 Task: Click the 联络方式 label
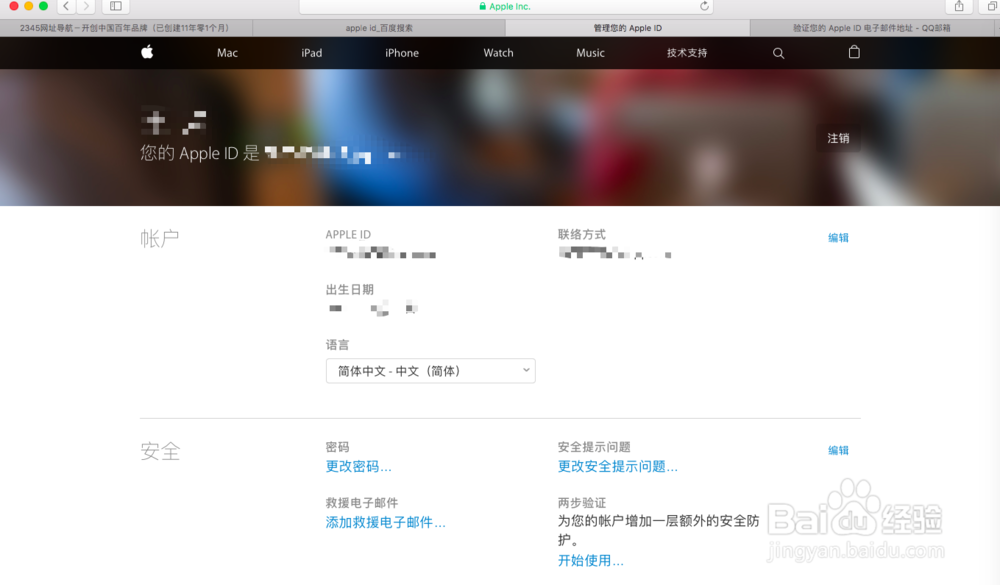pyautogui.click(x=582, y=235)
